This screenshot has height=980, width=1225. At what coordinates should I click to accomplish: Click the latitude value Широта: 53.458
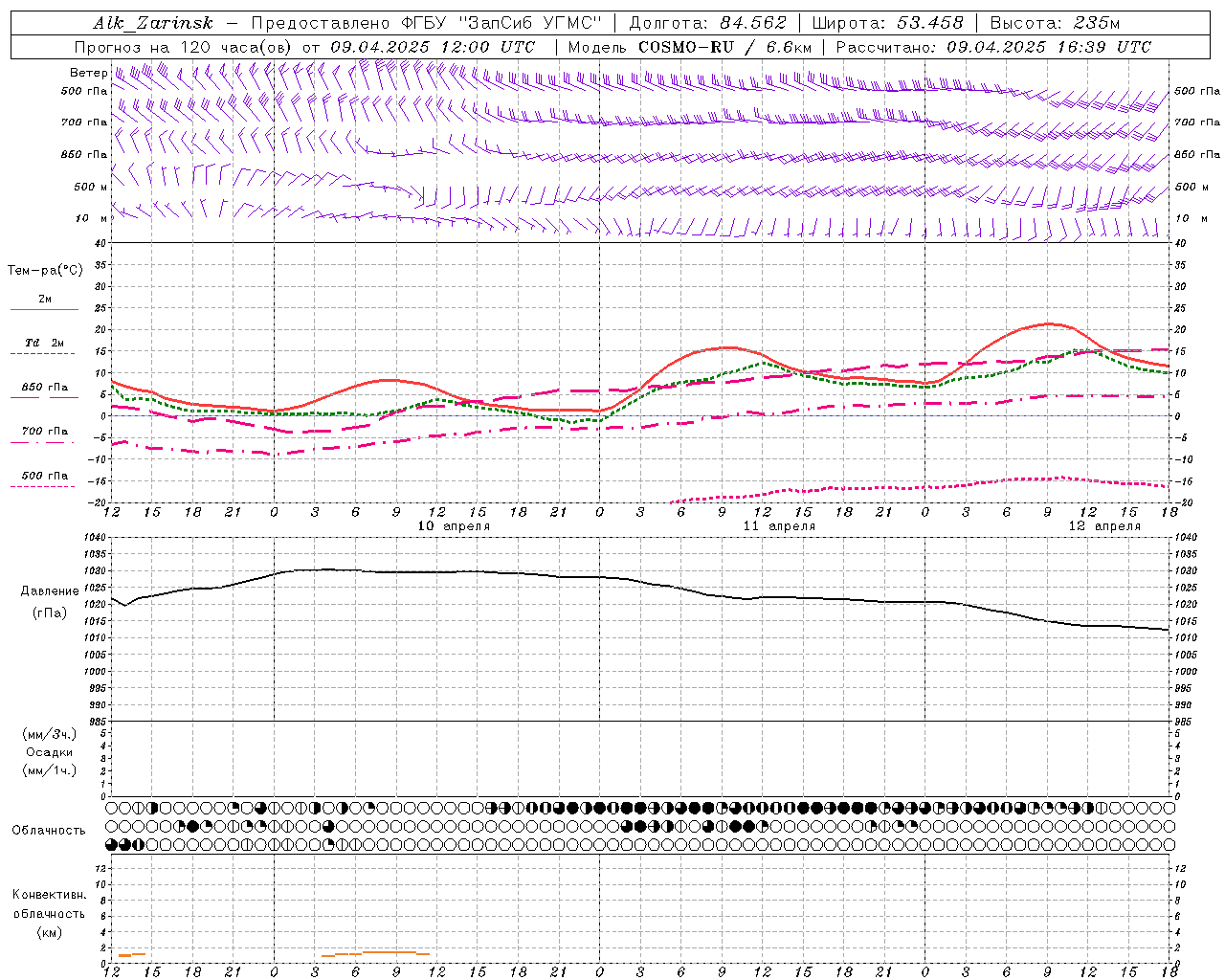click(887, 23)
